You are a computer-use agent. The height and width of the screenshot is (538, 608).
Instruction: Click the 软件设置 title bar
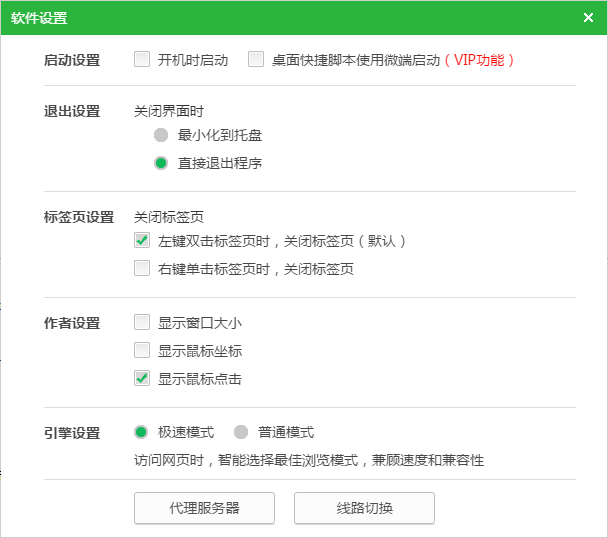(300, 18)
